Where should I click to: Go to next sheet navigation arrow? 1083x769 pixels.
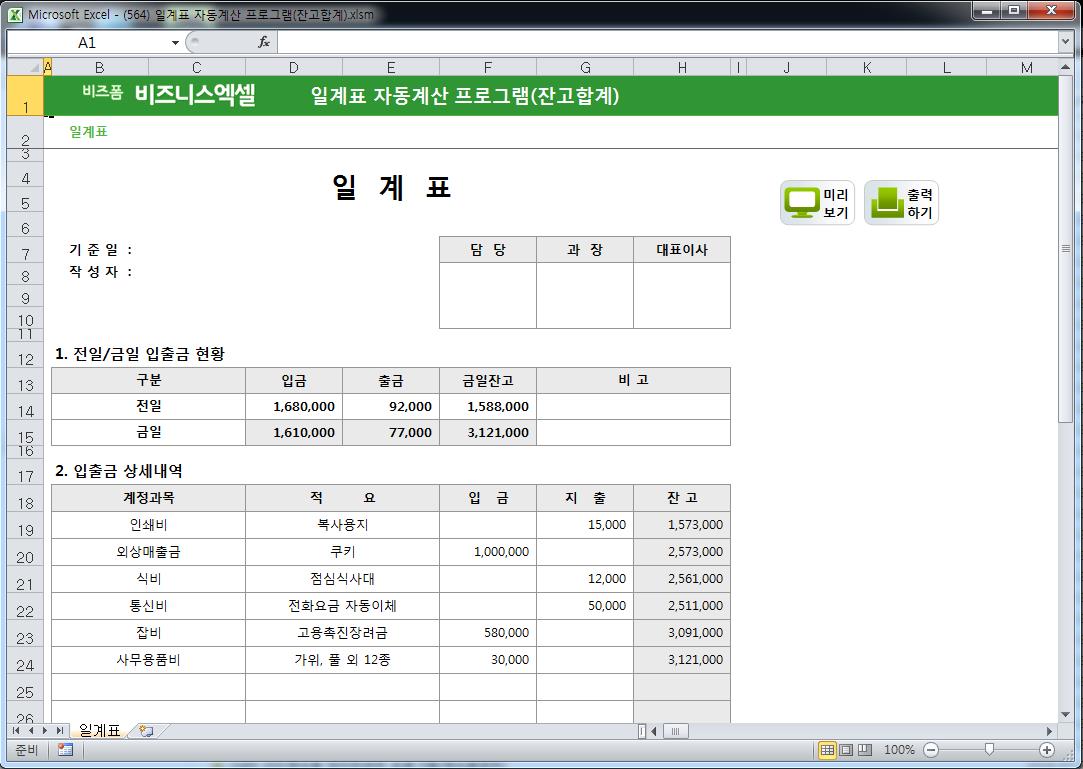tap(45, 730)
